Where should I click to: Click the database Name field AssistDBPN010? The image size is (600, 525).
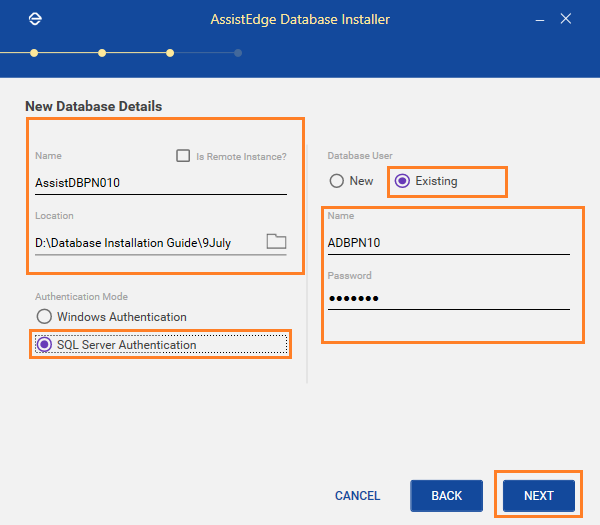(161, 183)
